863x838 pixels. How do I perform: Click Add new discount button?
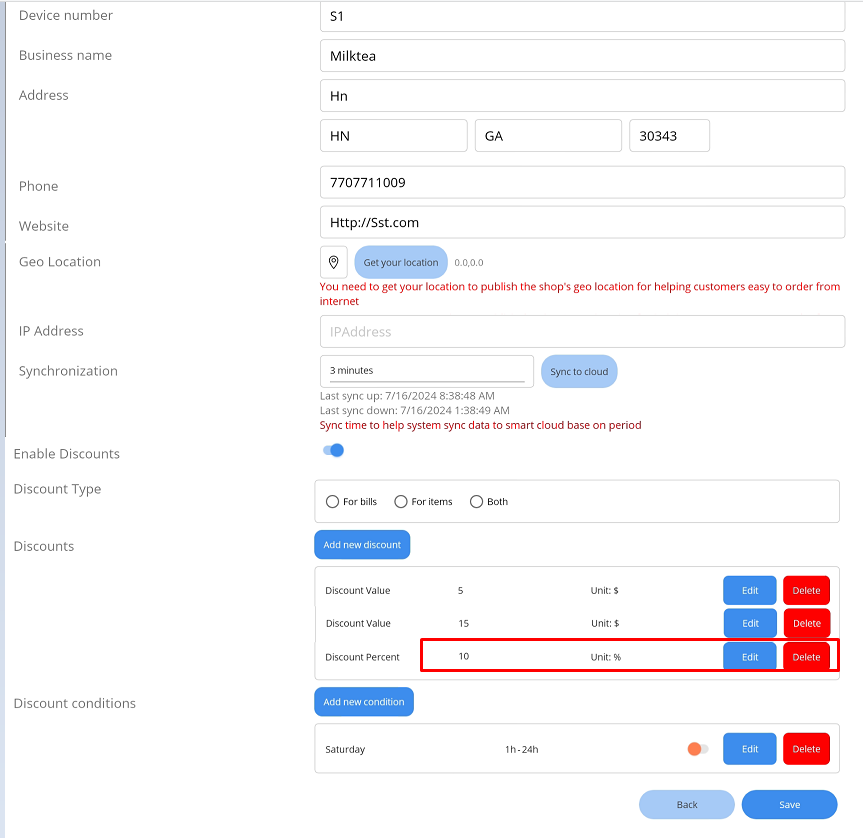click(362, 545)
